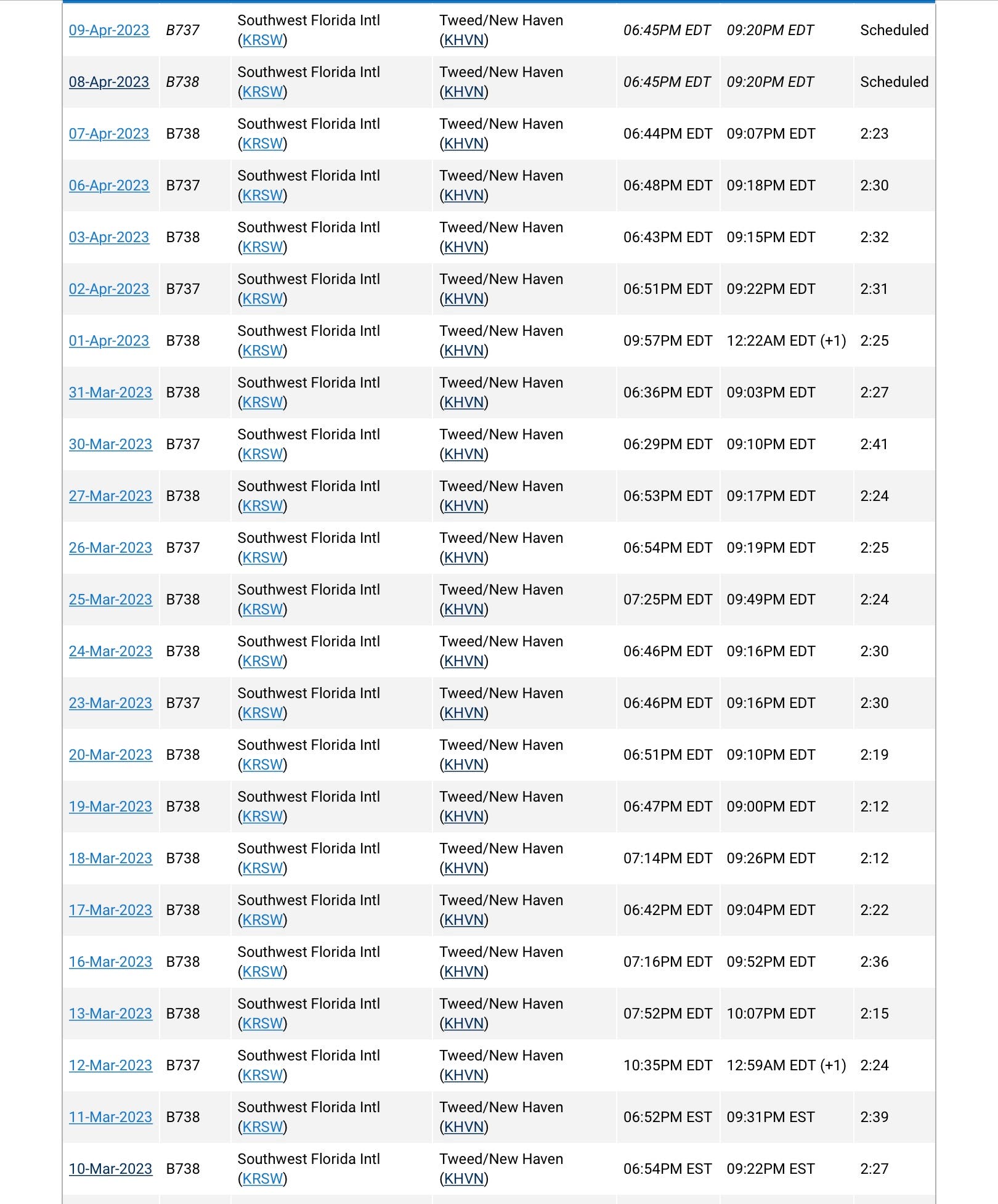This screenshot has height=1204, width=998.
Task: Open KRSW link in 24-Mar-2023 row
Action: pyautogui.click(x=262, y=661)
